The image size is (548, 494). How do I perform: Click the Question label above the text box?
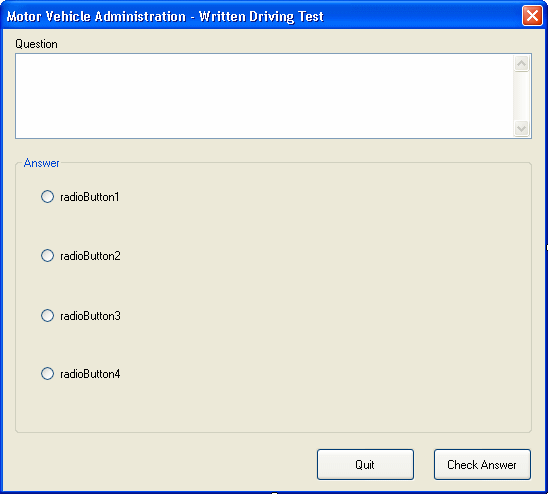pyautogui.click(x=36, y=44)
